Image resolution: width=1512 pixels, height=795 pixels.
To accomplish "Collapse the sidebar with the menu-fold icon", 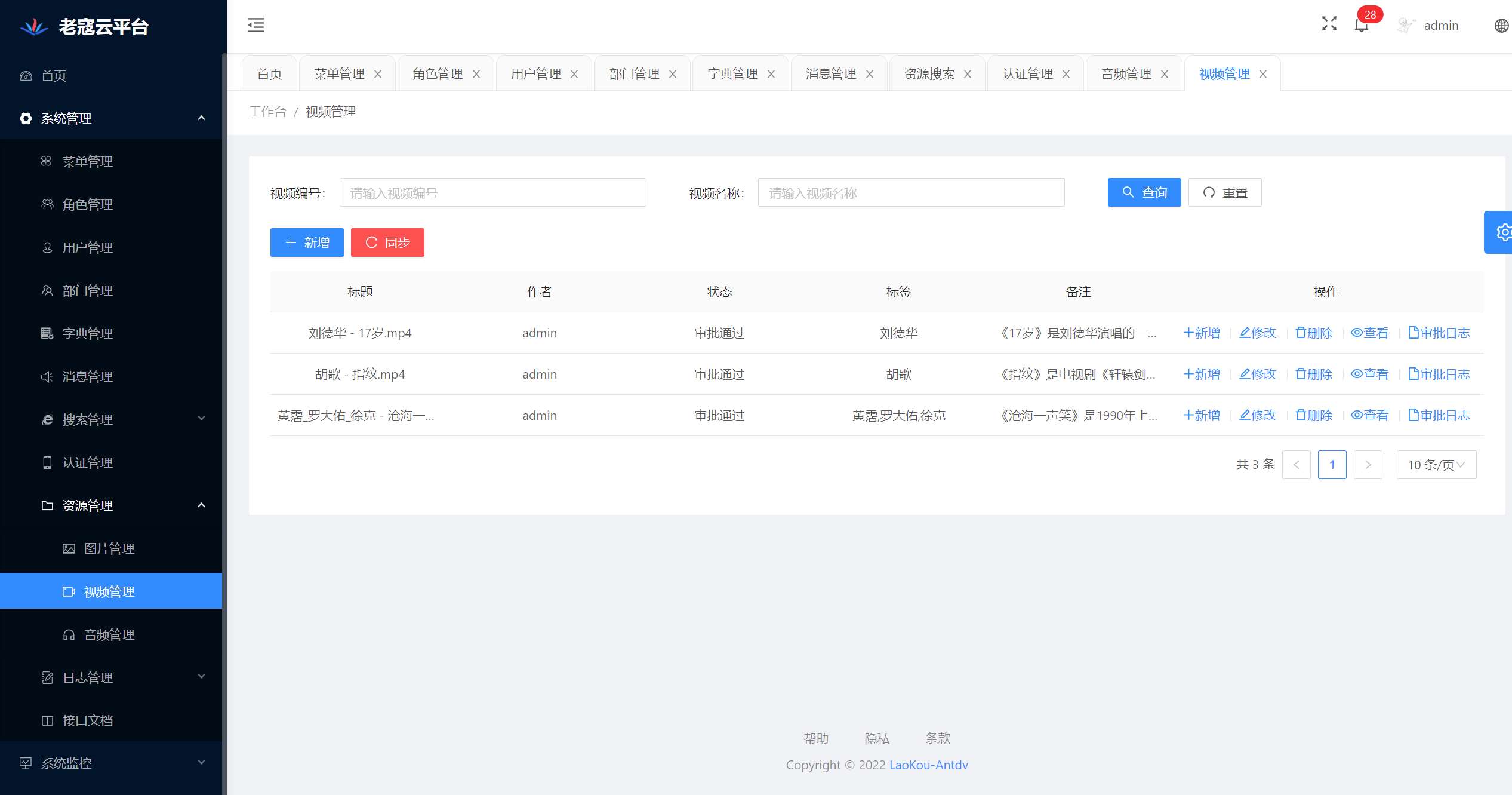I will pyautogui.click(x=256, y=25).
